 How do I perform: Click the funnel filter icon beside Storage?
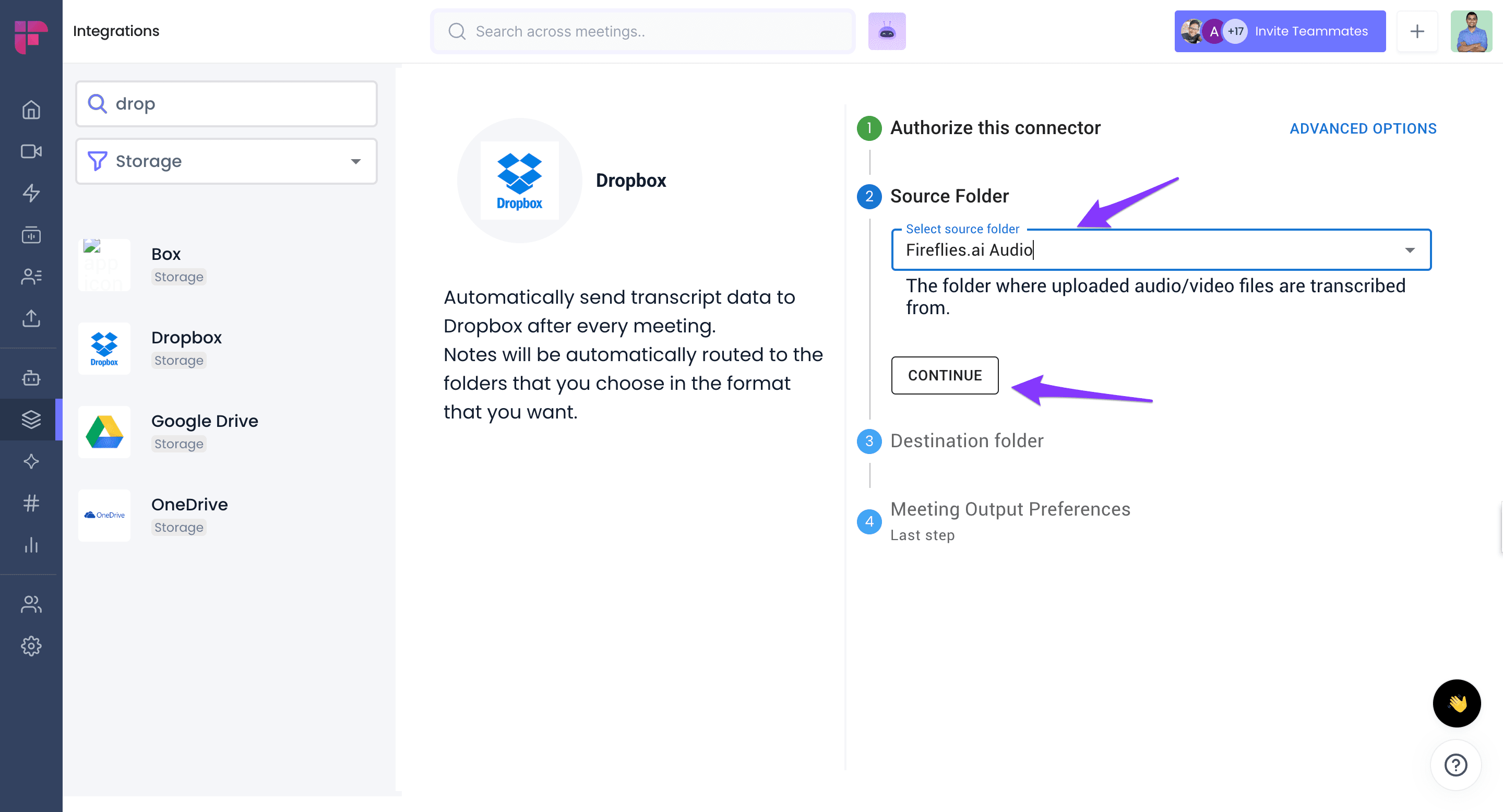[x=97, y=160]
